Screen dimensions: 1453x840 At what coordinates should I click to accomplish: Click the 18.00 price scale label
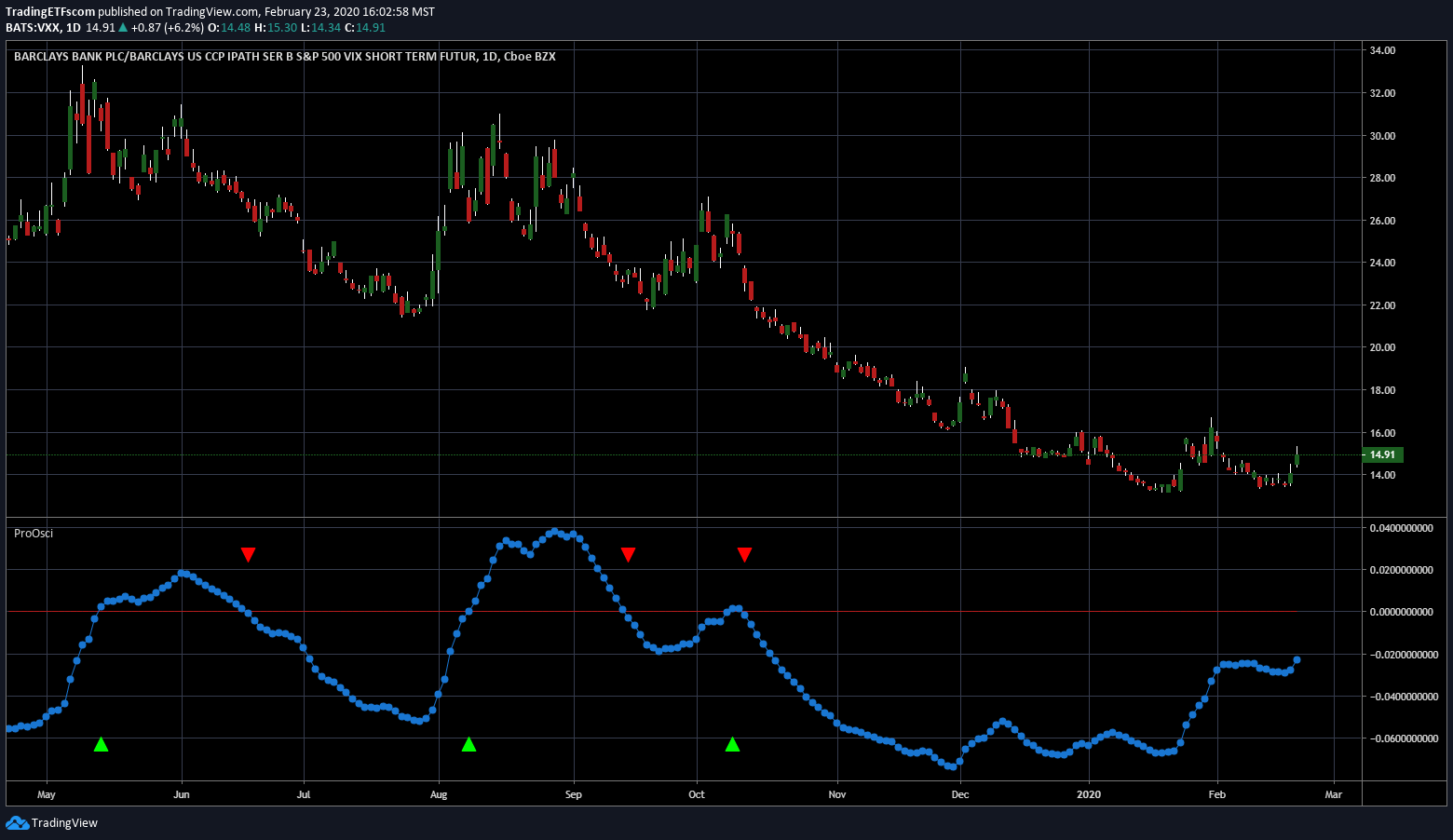pyautogui.click(x=1382, y=390)
